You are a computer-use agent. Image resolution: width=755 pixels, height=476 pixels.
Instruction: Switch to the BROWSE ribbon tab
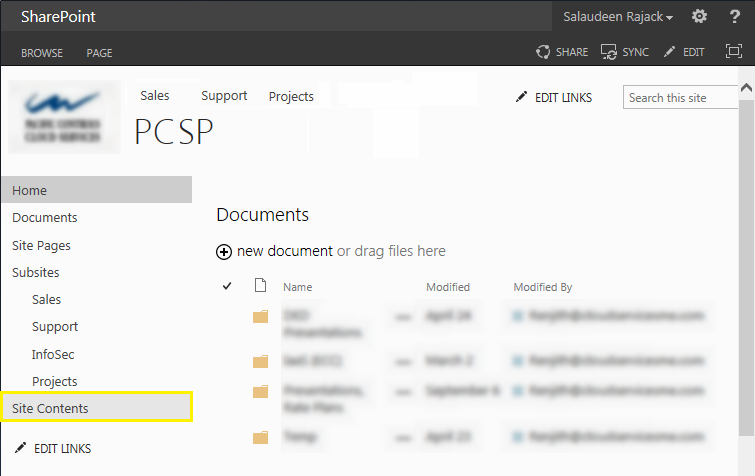[x=42, y=53]
